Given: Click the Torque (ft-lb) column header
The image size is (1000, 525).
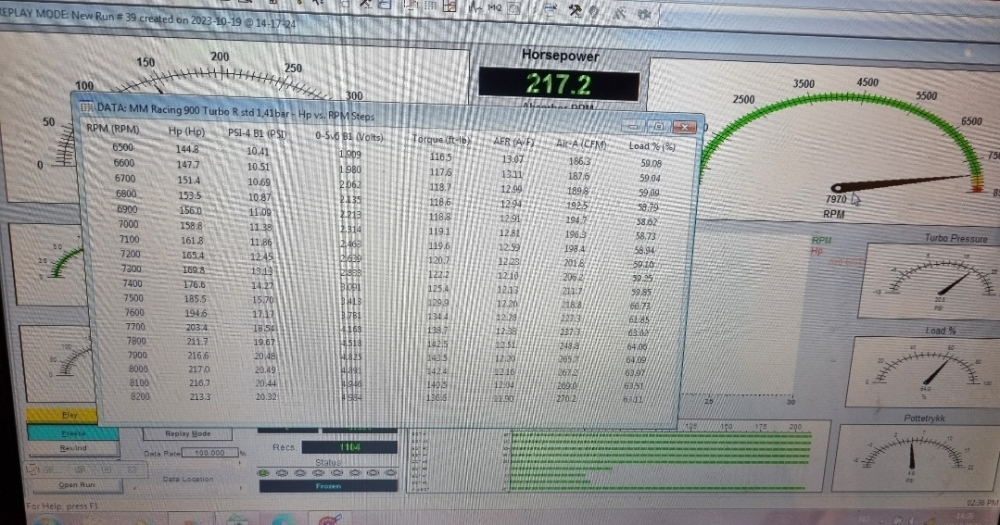Looking at the screenshot, I should pos(441,139).
